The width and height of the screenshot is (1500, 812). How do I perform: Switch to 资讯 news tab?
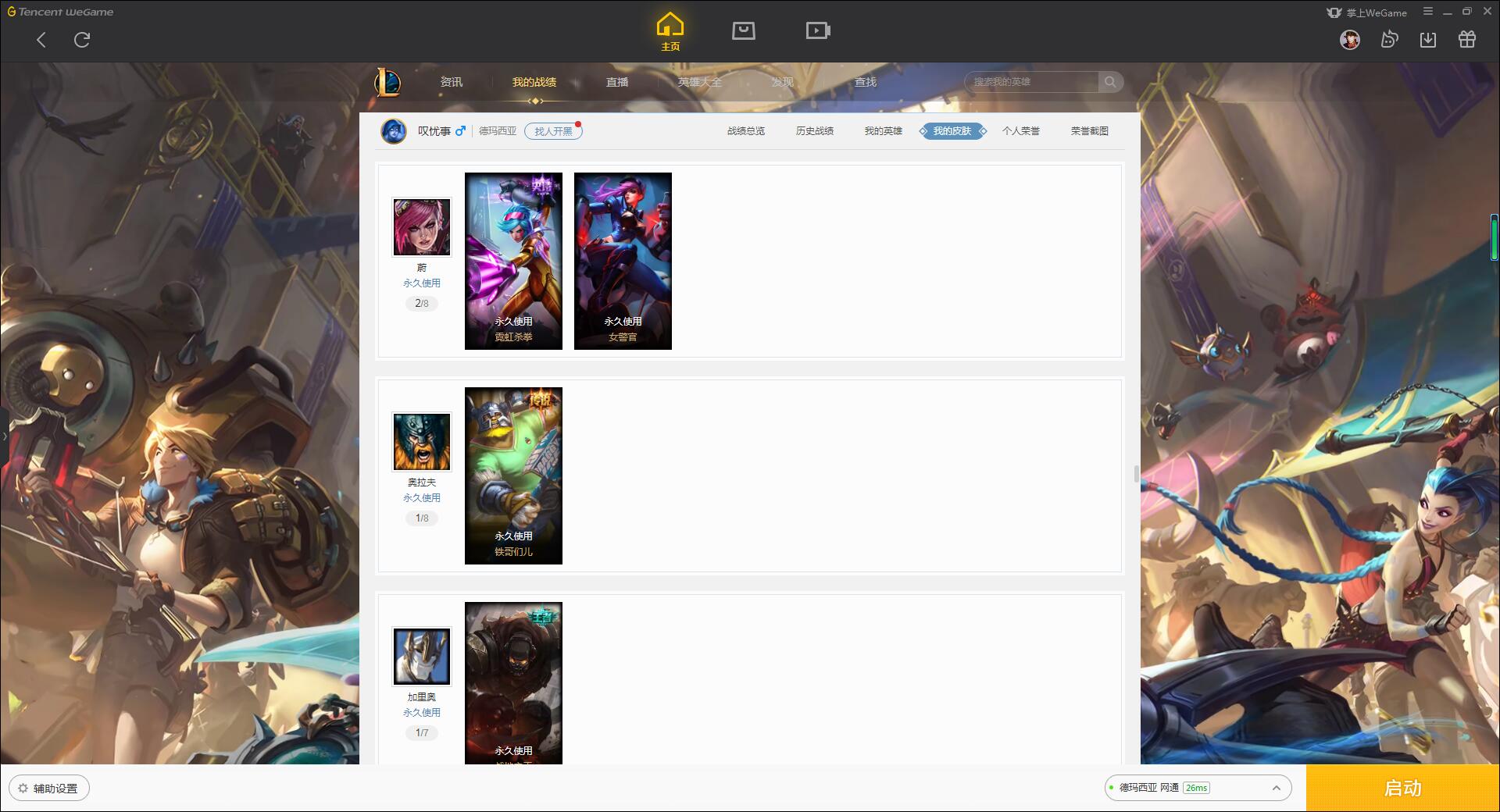452,82
